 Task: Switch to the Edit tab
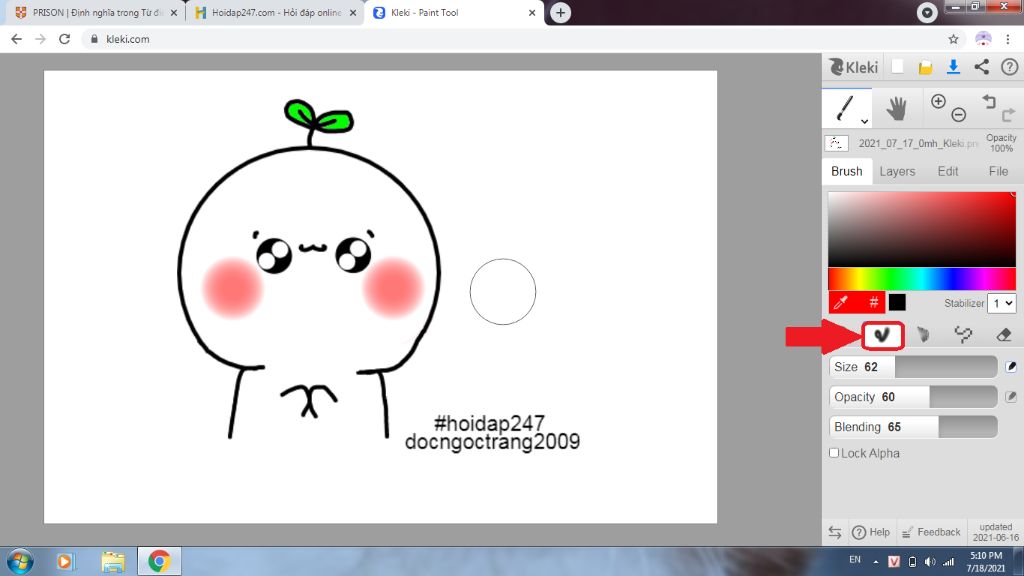948,171
